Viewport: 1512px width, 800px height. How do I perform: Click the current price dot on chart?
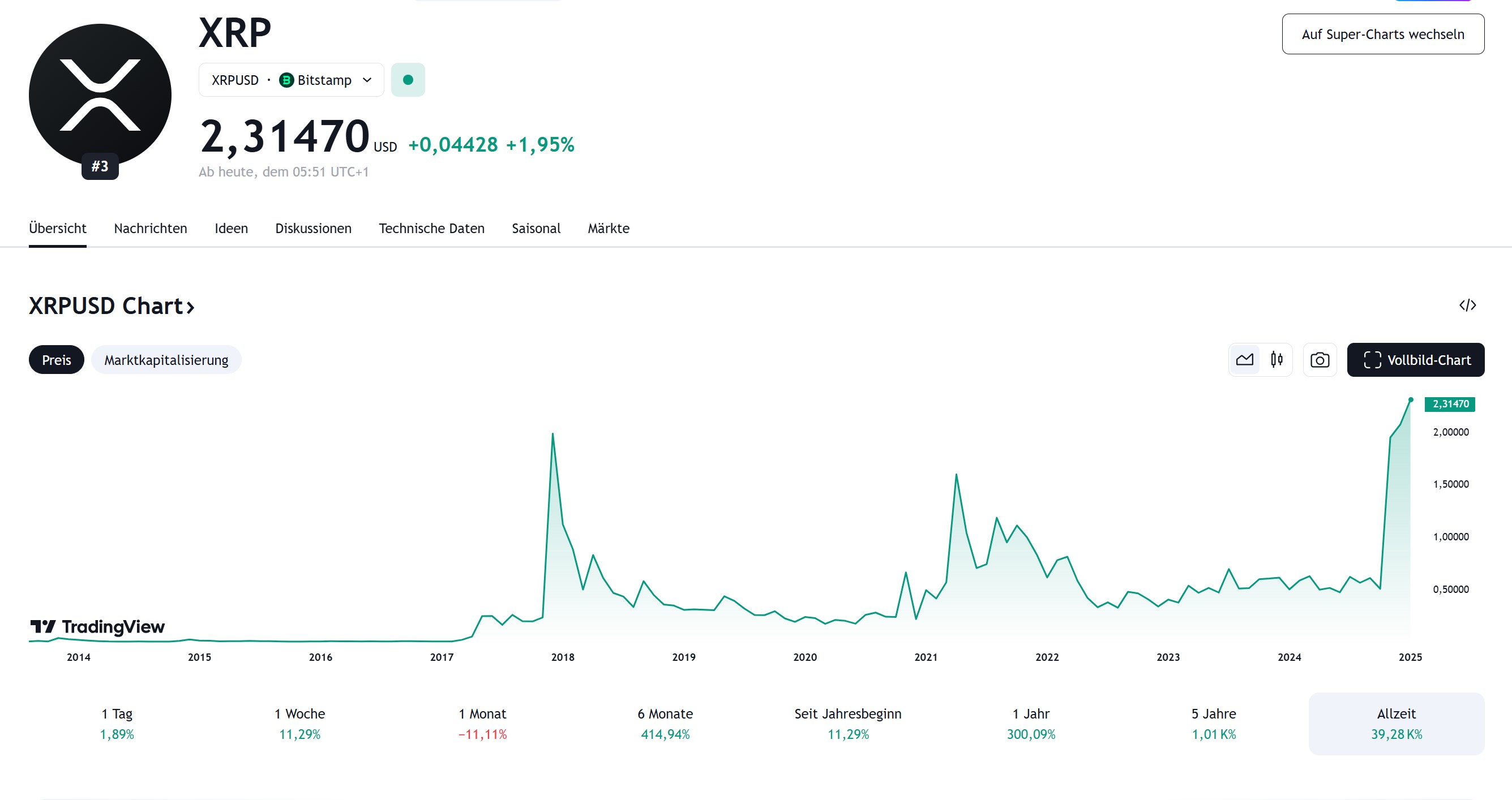pyautogui.click(x=1411, y=400)
